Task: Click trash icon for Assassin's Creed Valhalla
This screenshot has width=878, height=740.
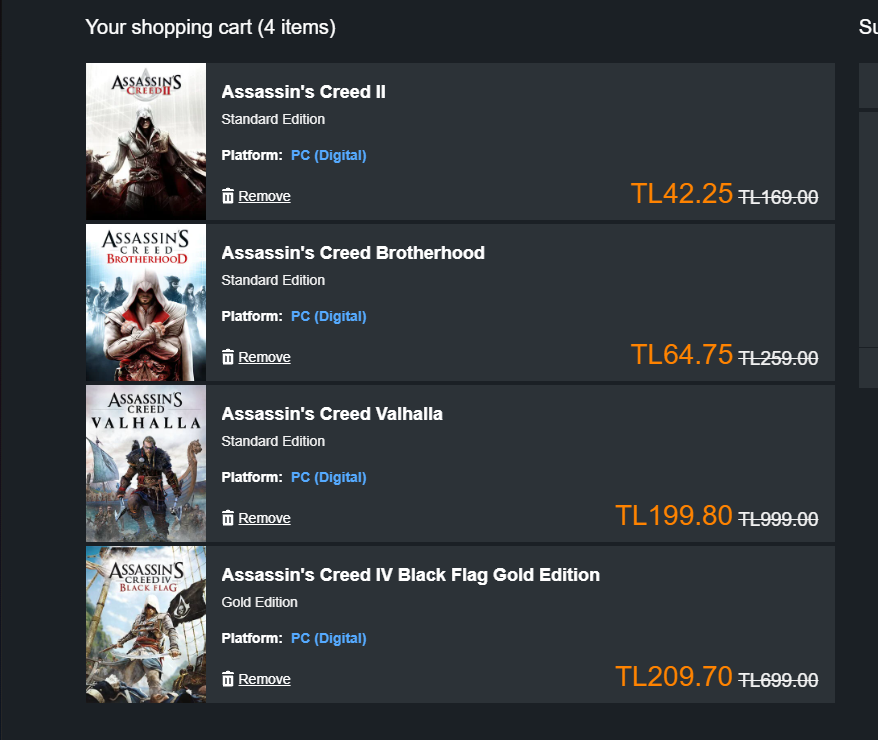Action: [x=228, y=518]
